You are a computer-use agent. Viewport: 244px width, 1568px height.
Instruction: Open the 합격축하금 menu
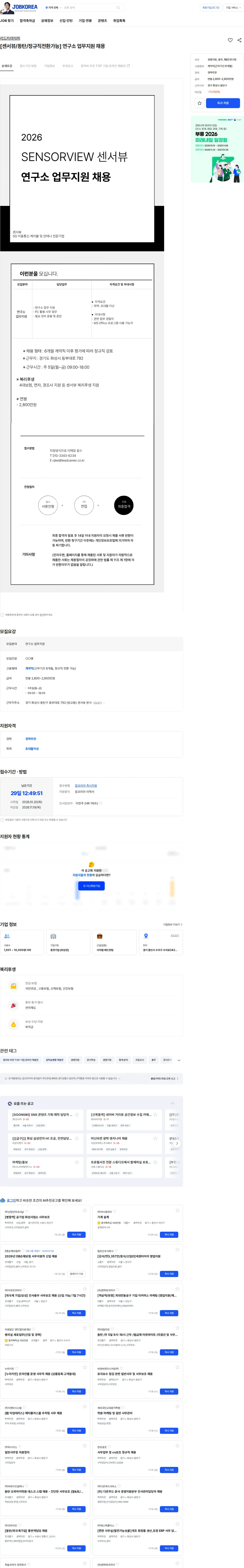click(28, 21)
